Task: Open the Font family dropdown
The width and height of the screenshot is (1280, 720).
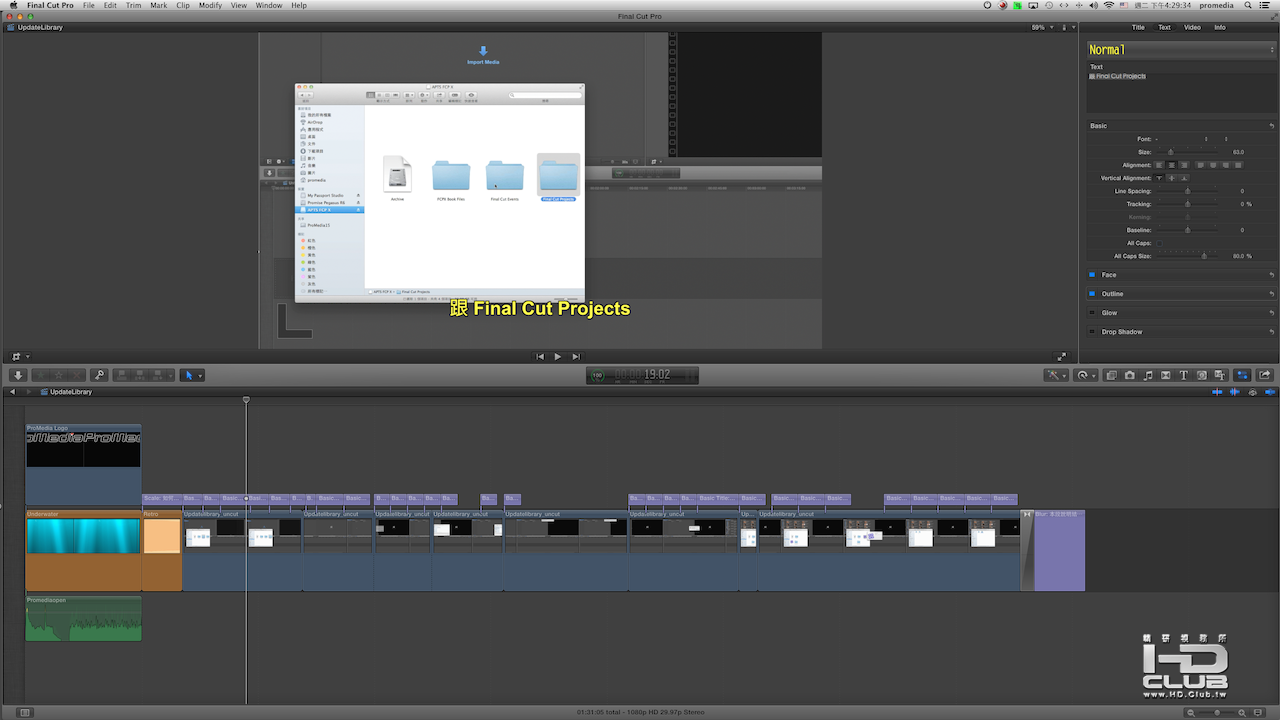Action: click(x=1182, y=139)
